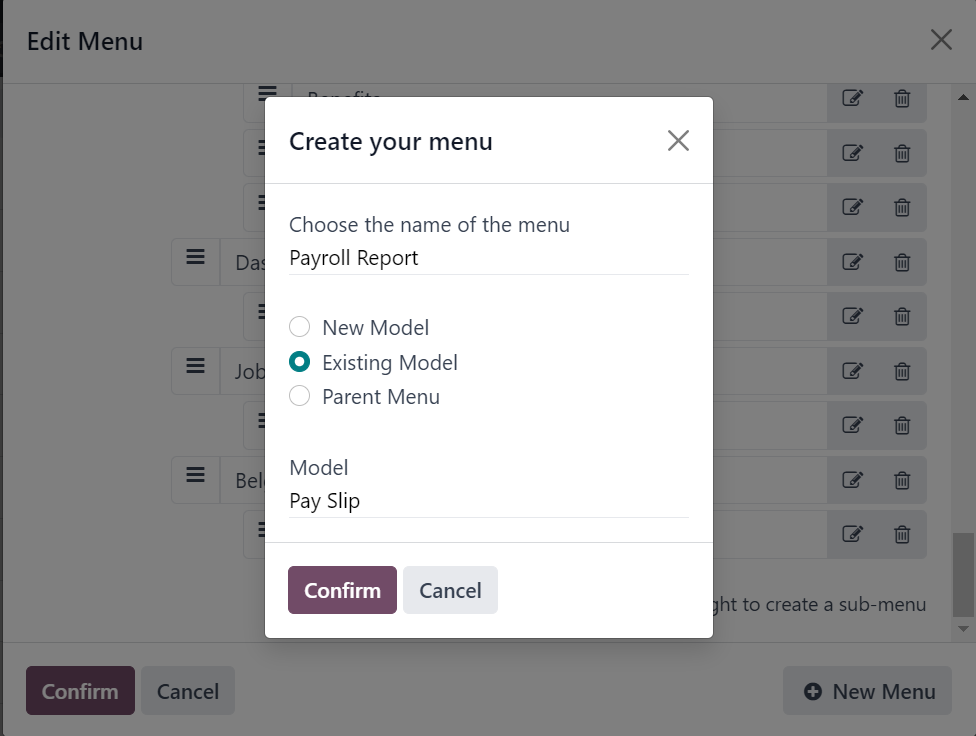Image resolution: width=976 pixels, height=736 pixels.
Task: Click the drag handle beside the Das menu row
Action: click(195, 257)
